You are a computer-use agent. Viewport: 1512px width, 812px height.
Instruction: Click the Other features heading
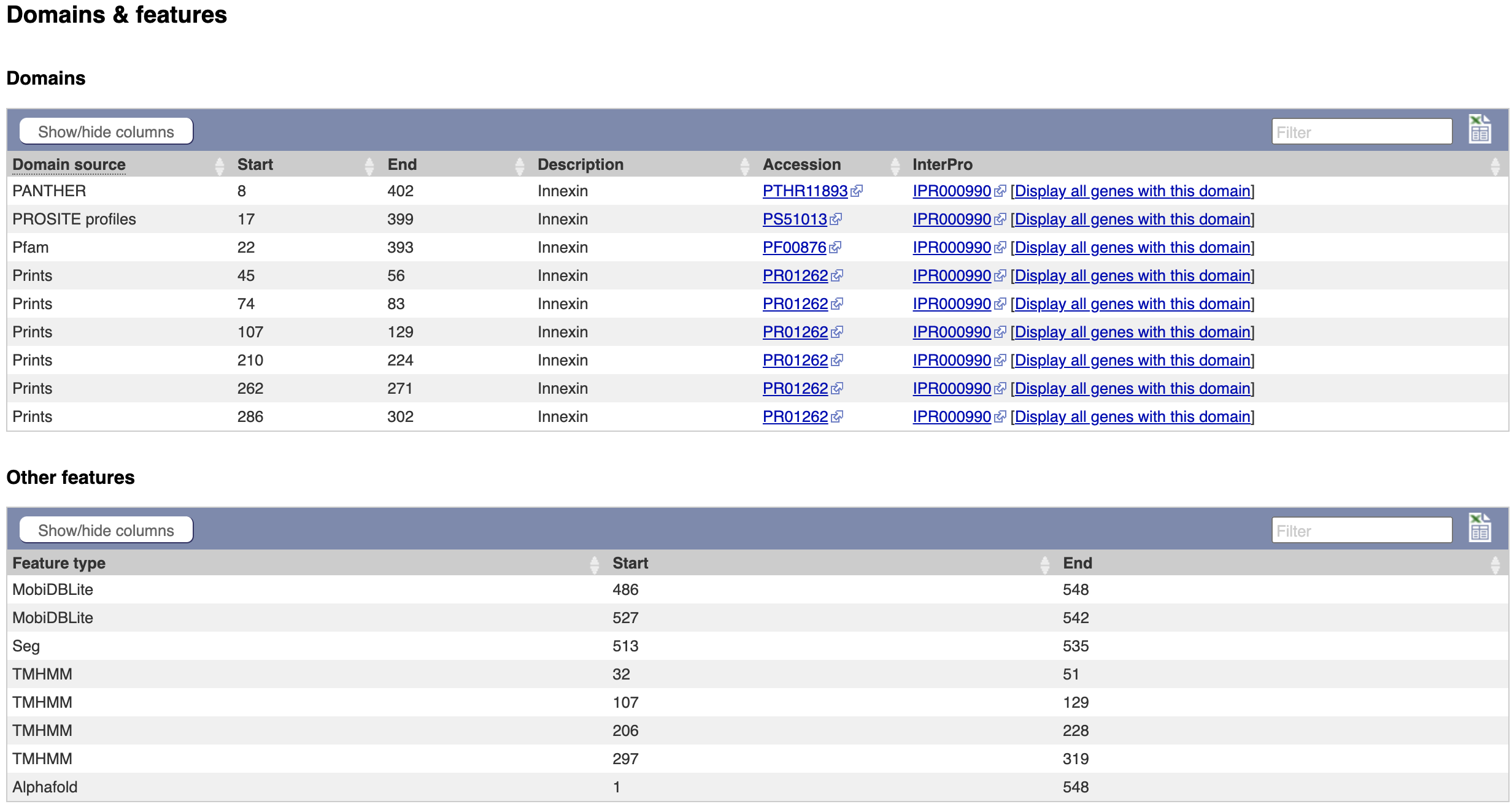(x=71, y=477)
